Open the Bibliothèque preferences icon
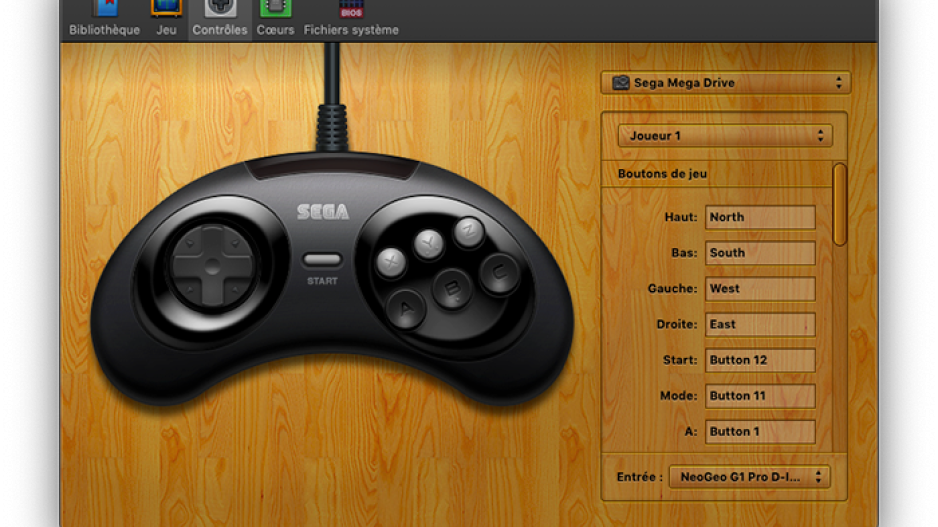938x527 pixels. coord(106,8)
